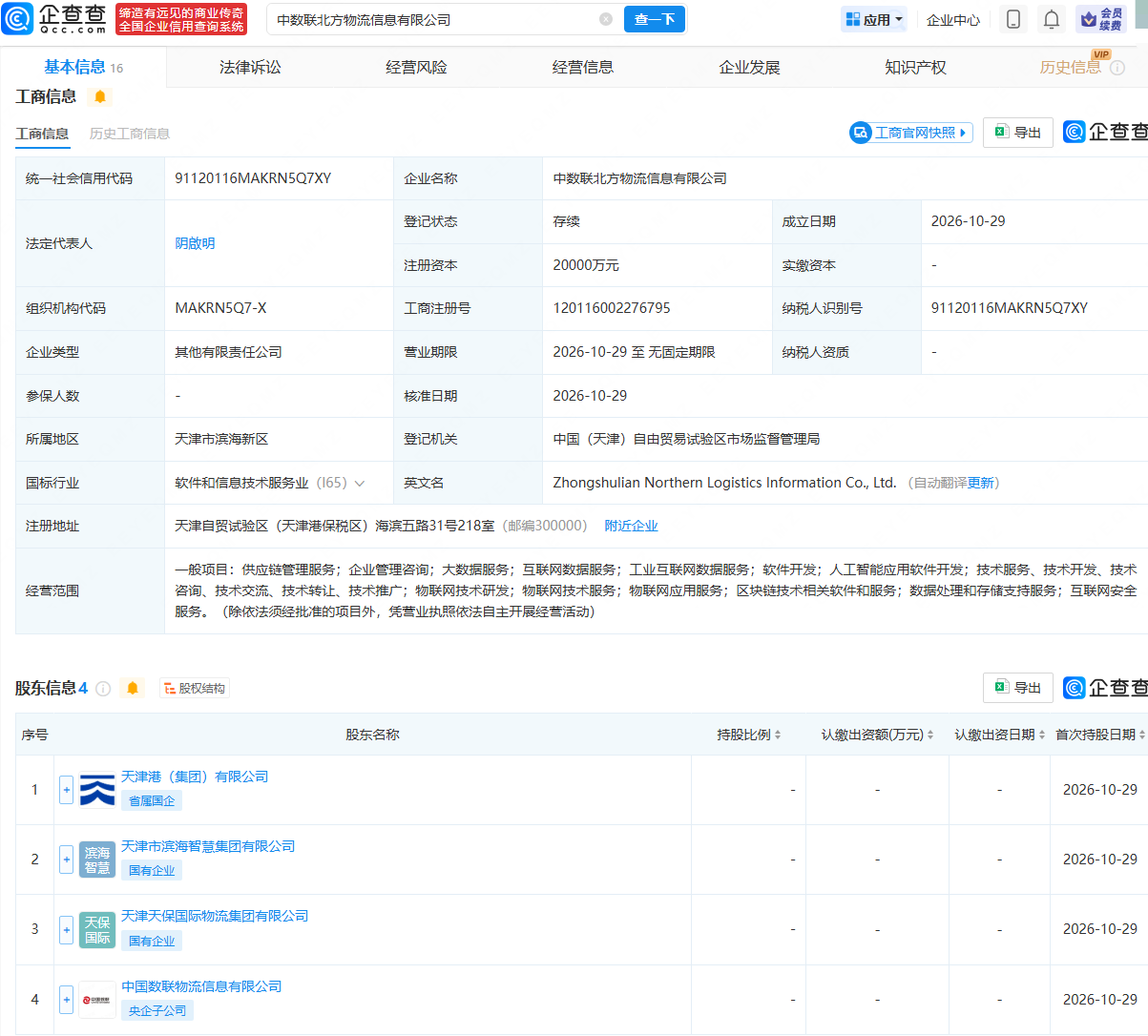Click the 省属国企 tag

pos(152,801)
